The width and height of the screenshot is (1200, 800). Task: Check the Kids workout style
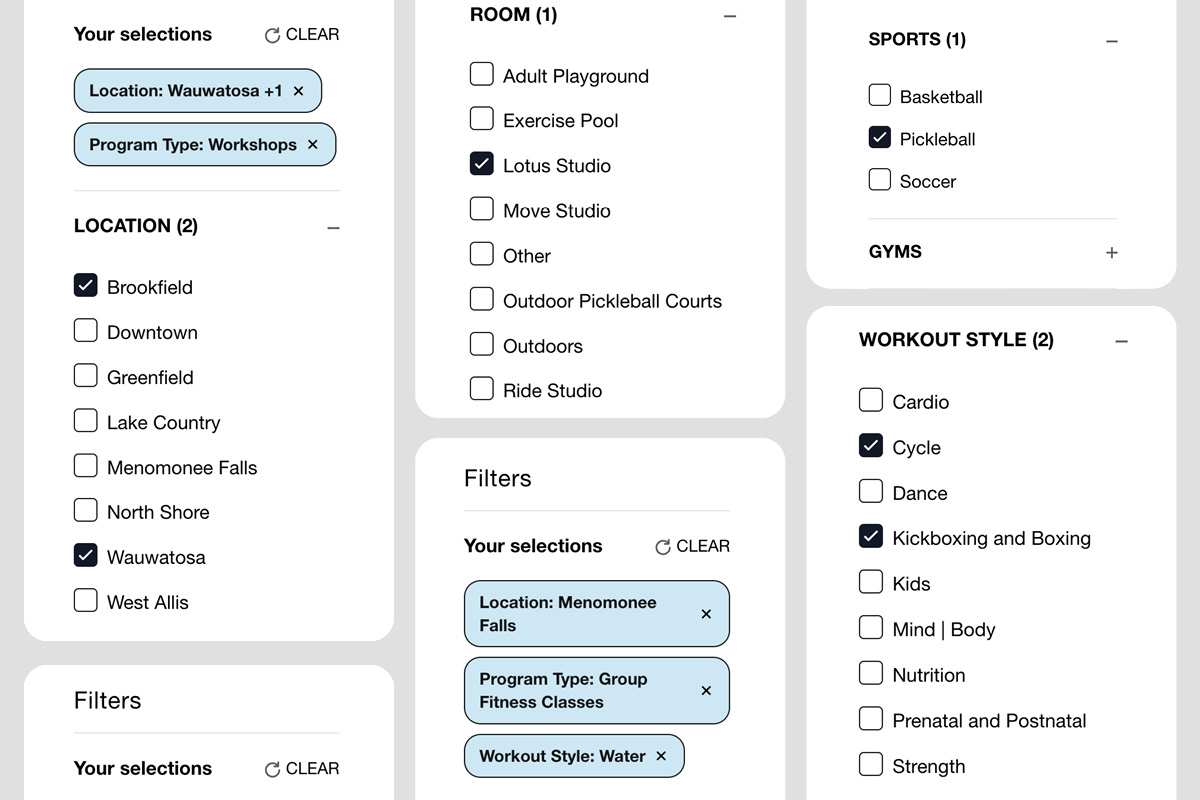[871, 582]
